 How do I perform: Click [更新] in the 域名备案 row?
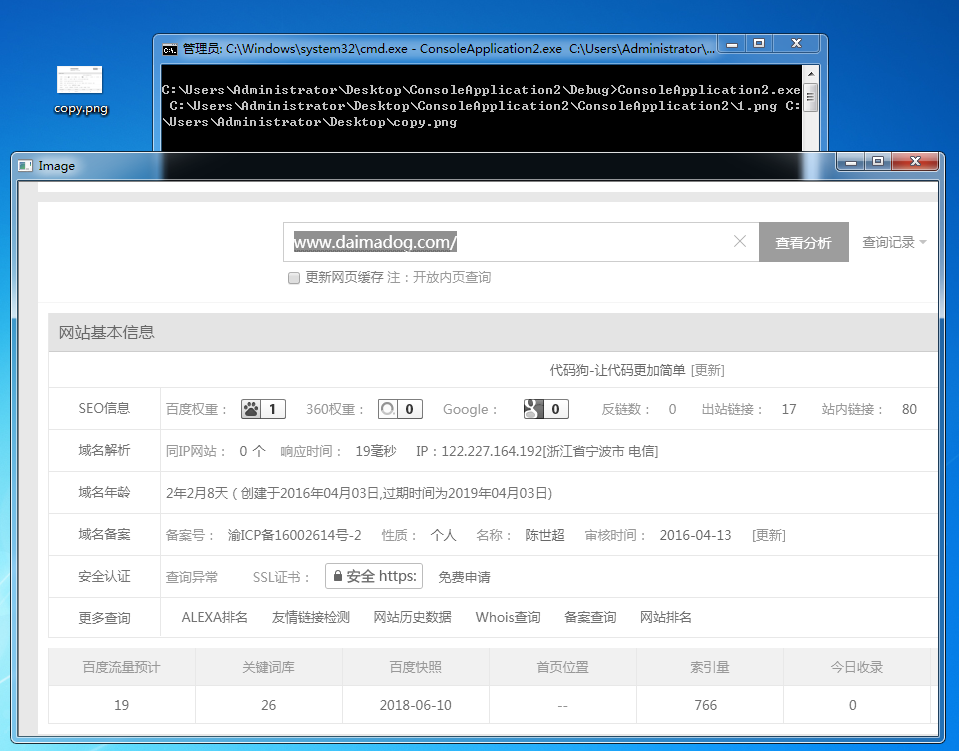(769, 535)
